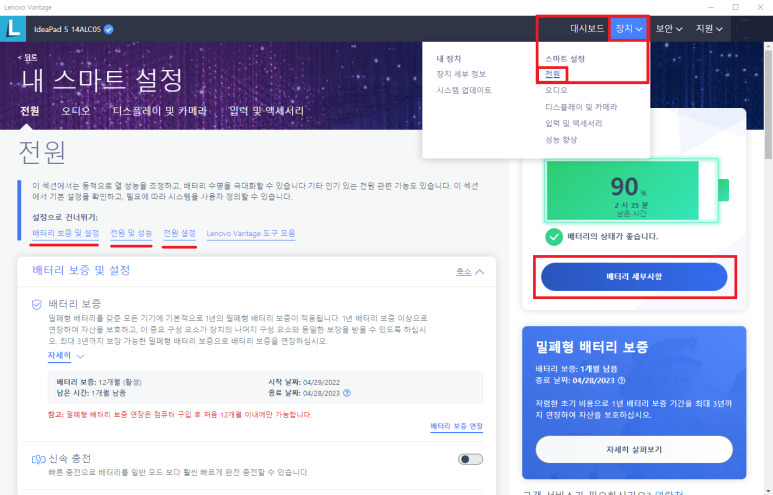Click the scrollbar up arrow
This screenshot has height=495, width=773.
pos(768,46)
